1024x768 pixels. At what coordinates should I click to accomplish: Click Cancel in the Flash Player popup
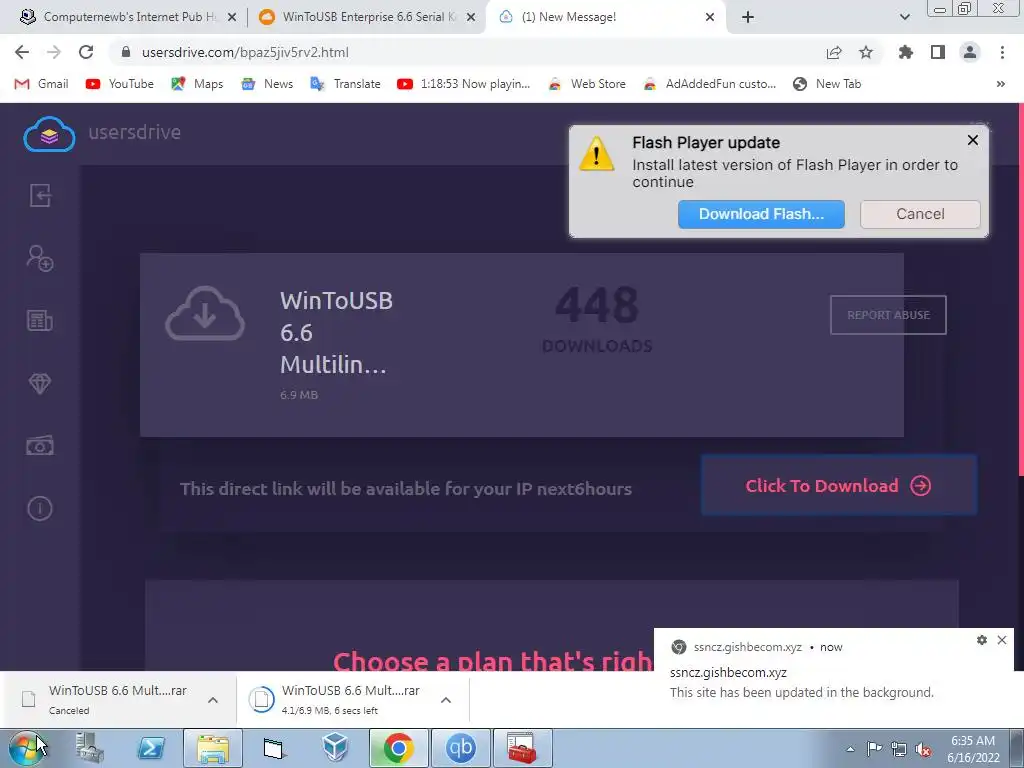(920, 214)
